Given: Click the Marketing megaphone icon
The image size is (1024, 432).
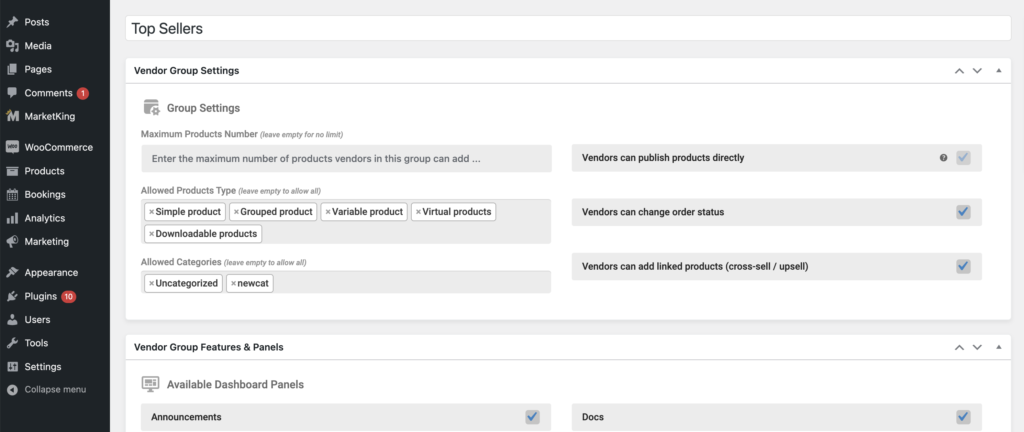Looking at the screenshot, I should (12, 241).
